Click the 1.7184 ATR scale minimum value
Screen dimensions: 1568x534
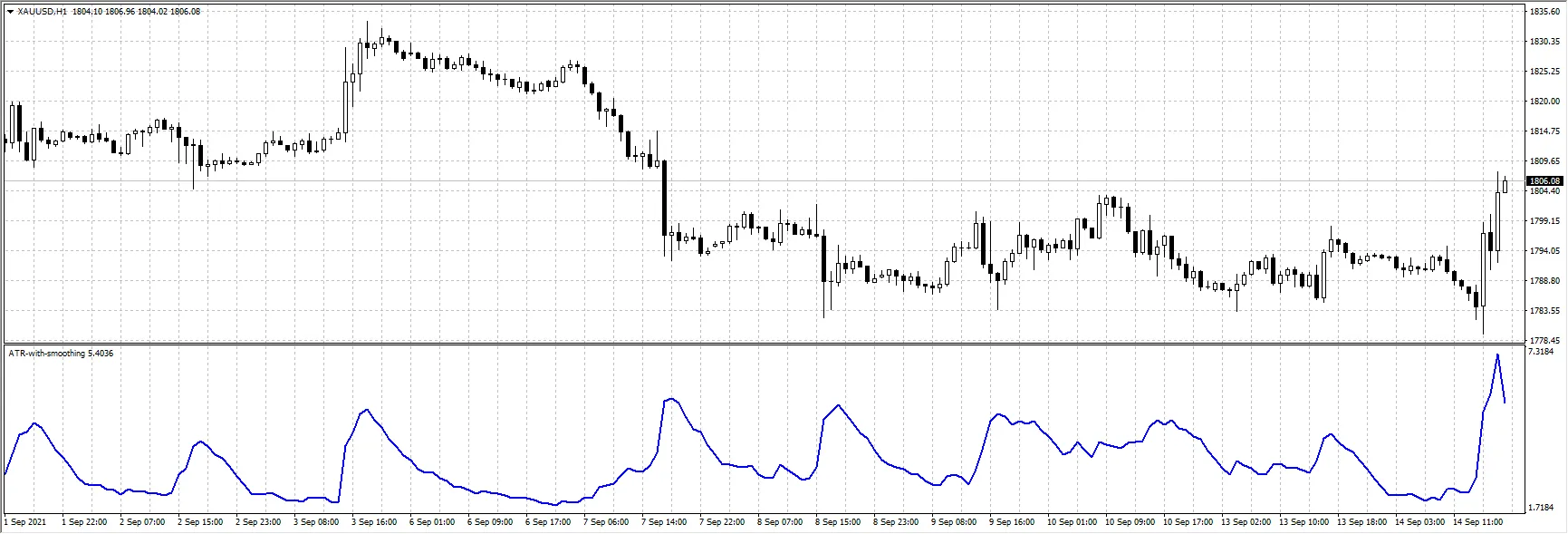(1540, 508)
